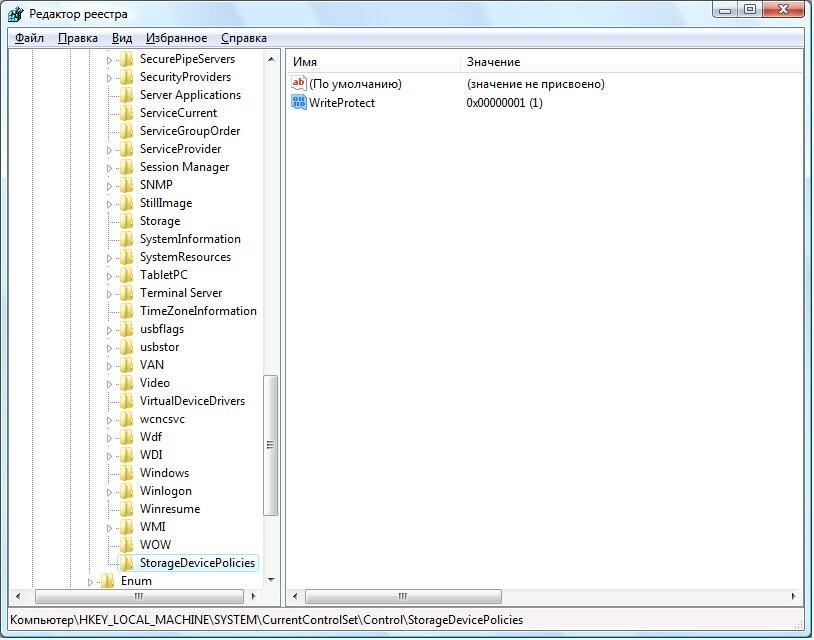The height and width of the screenshot is (640, 814).
Task: Select the (По умолчанию) value name
Action: [355, 84]
